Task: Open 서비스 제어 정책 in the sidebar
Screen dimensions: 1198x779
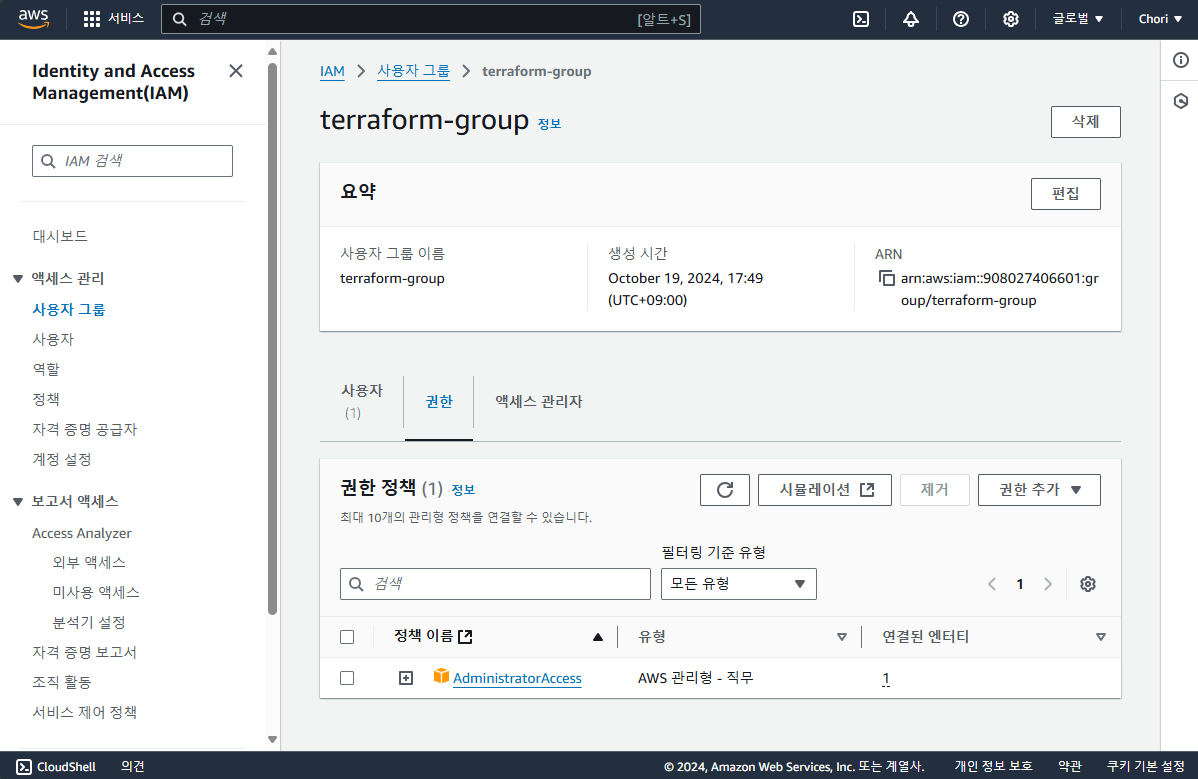Action: [85, 713]
